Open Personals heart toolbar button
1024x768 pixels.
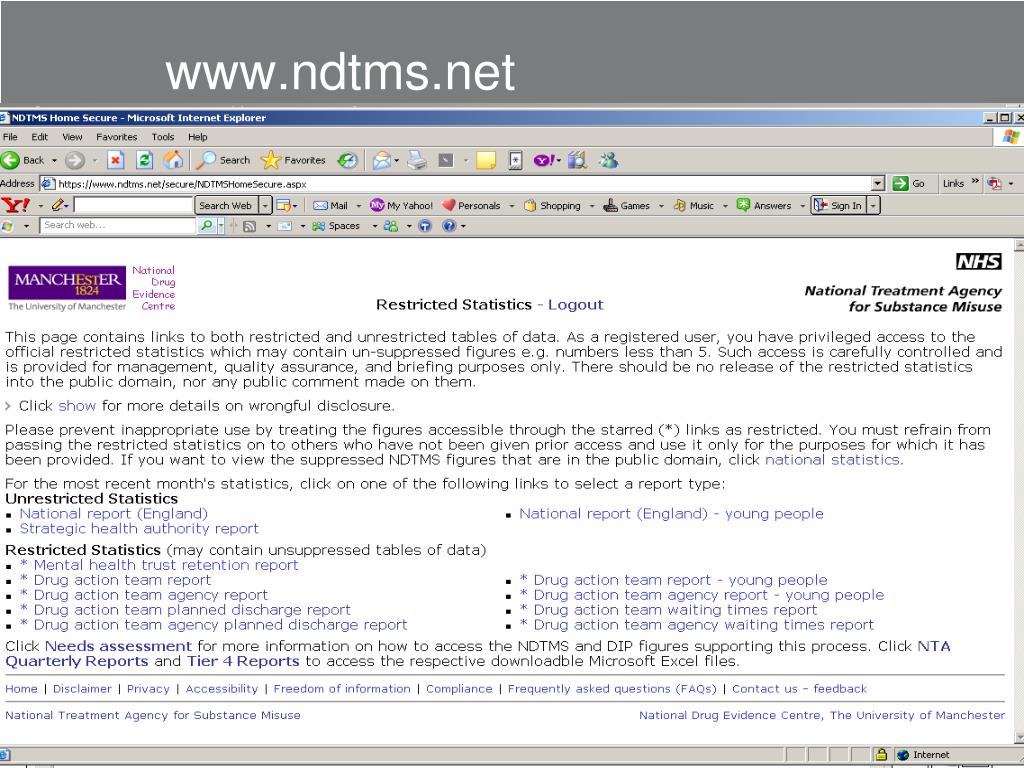click(471, 206)
